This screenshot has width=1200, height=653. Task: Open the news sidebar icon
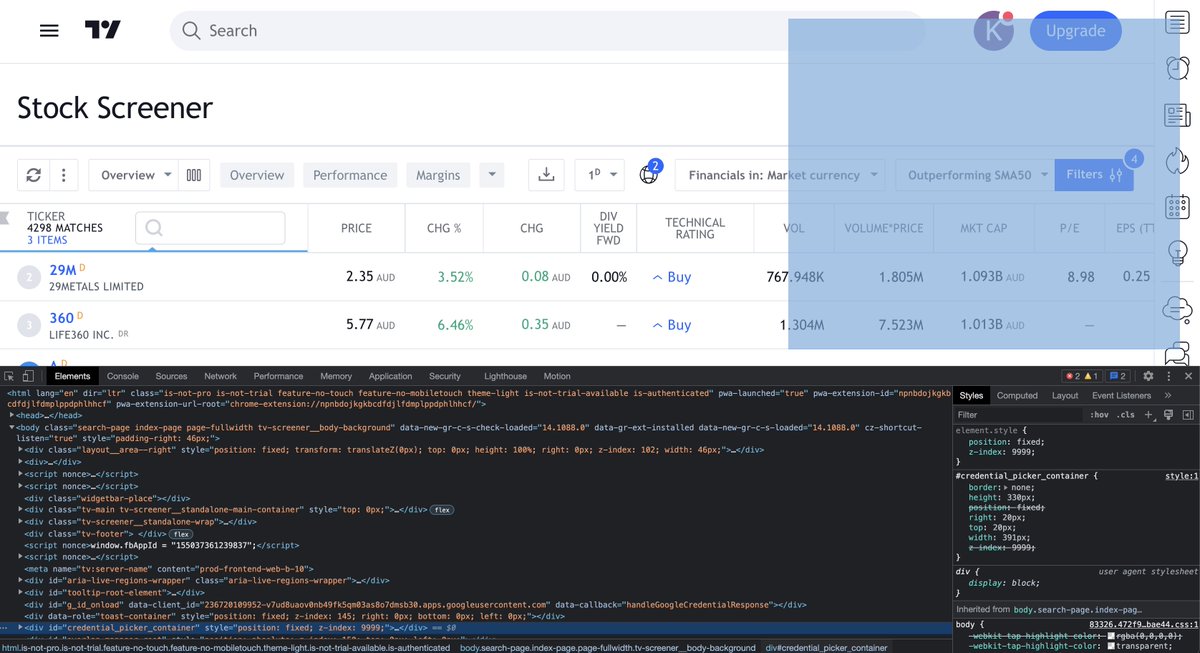click(x=1177, y=115)
